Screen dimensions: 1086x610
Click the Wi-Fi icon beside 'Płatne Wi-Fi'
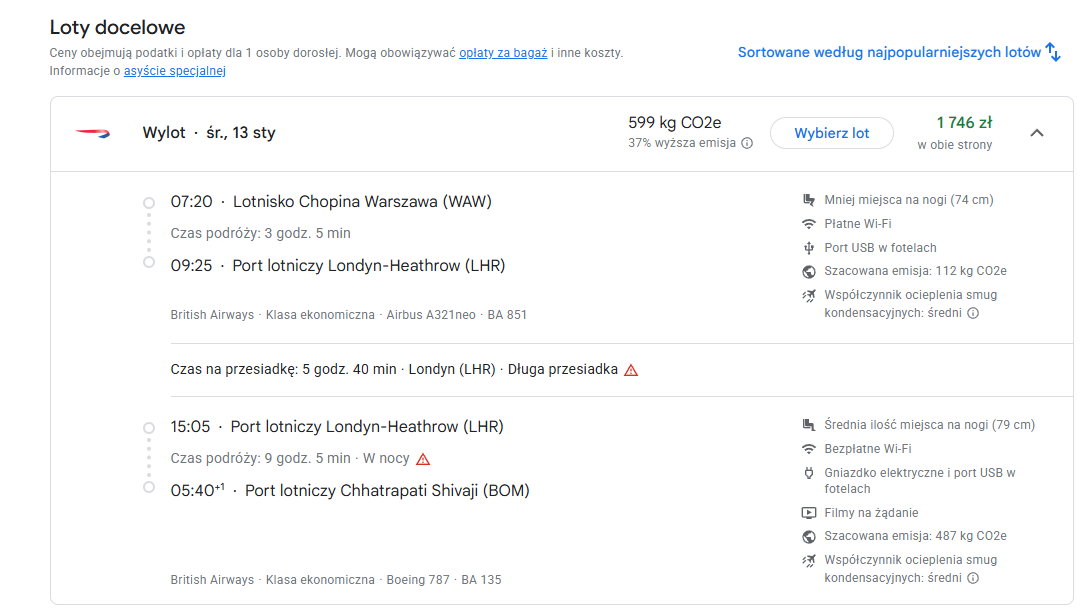(808, 224)
